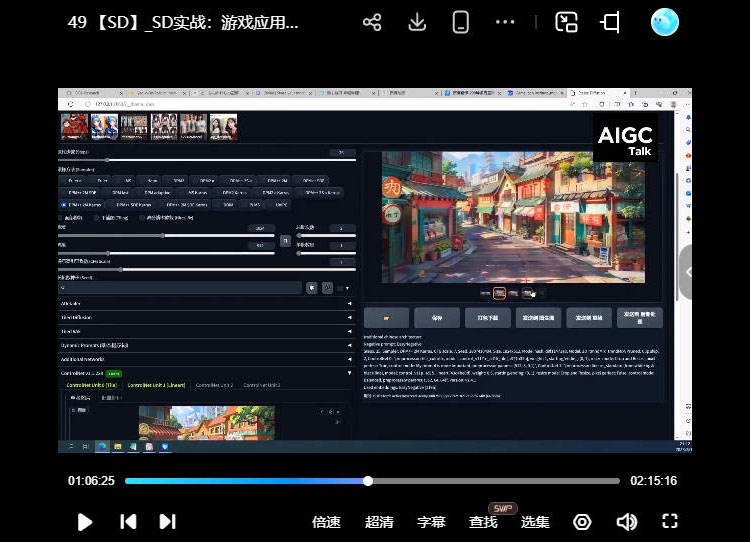Mute the video volume
The height and width of the screenshot is (542, 750).
[x=627, y=521]
